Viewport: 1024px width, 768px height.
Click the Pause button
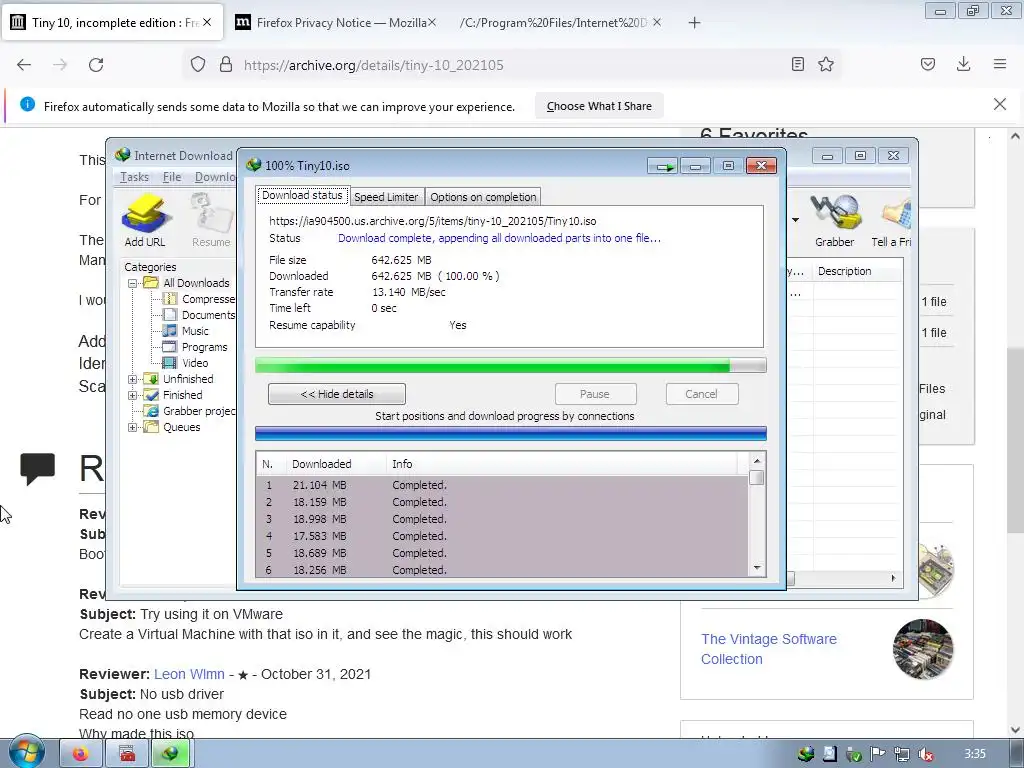pyautogui.click(x=595, y=394)
